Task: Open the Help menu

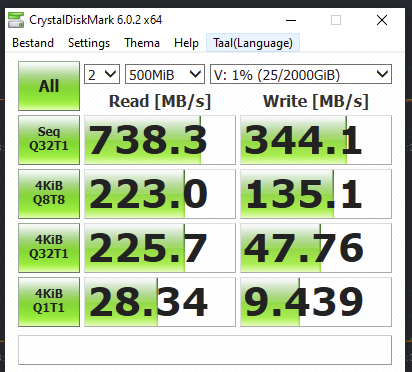Action: coord(186,43)
